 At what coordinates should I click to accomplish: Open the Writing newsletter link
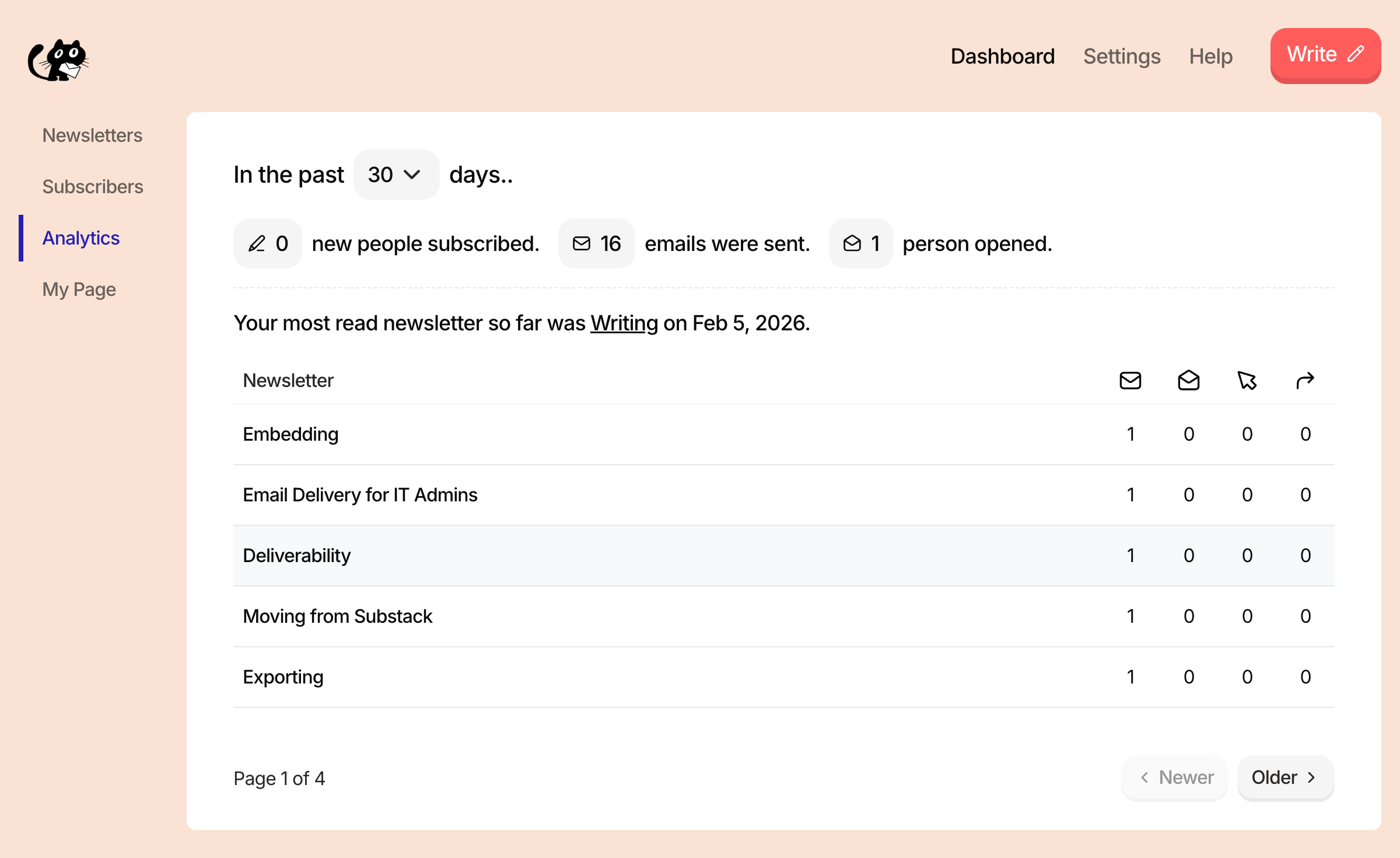pos(624,323)
